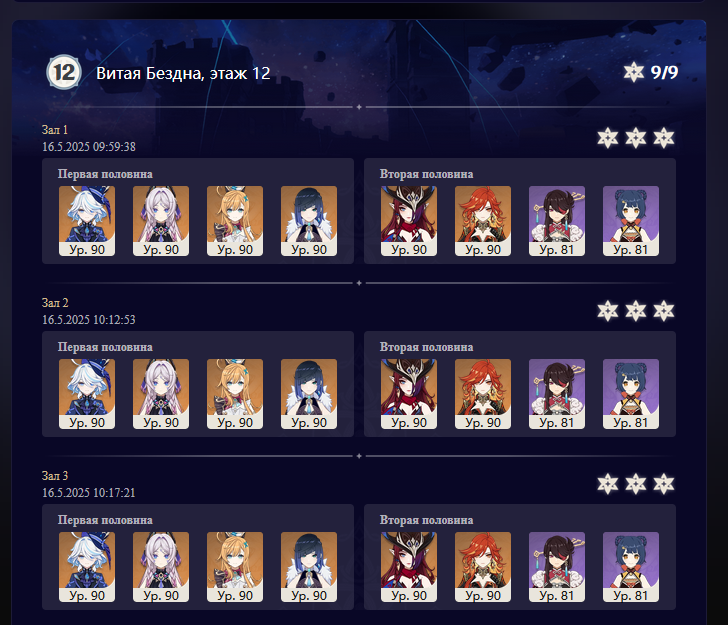Screen dimensions: 728x625
Task: Click the middle star of Зал 2 rating
Action: [x=636, y=311]
